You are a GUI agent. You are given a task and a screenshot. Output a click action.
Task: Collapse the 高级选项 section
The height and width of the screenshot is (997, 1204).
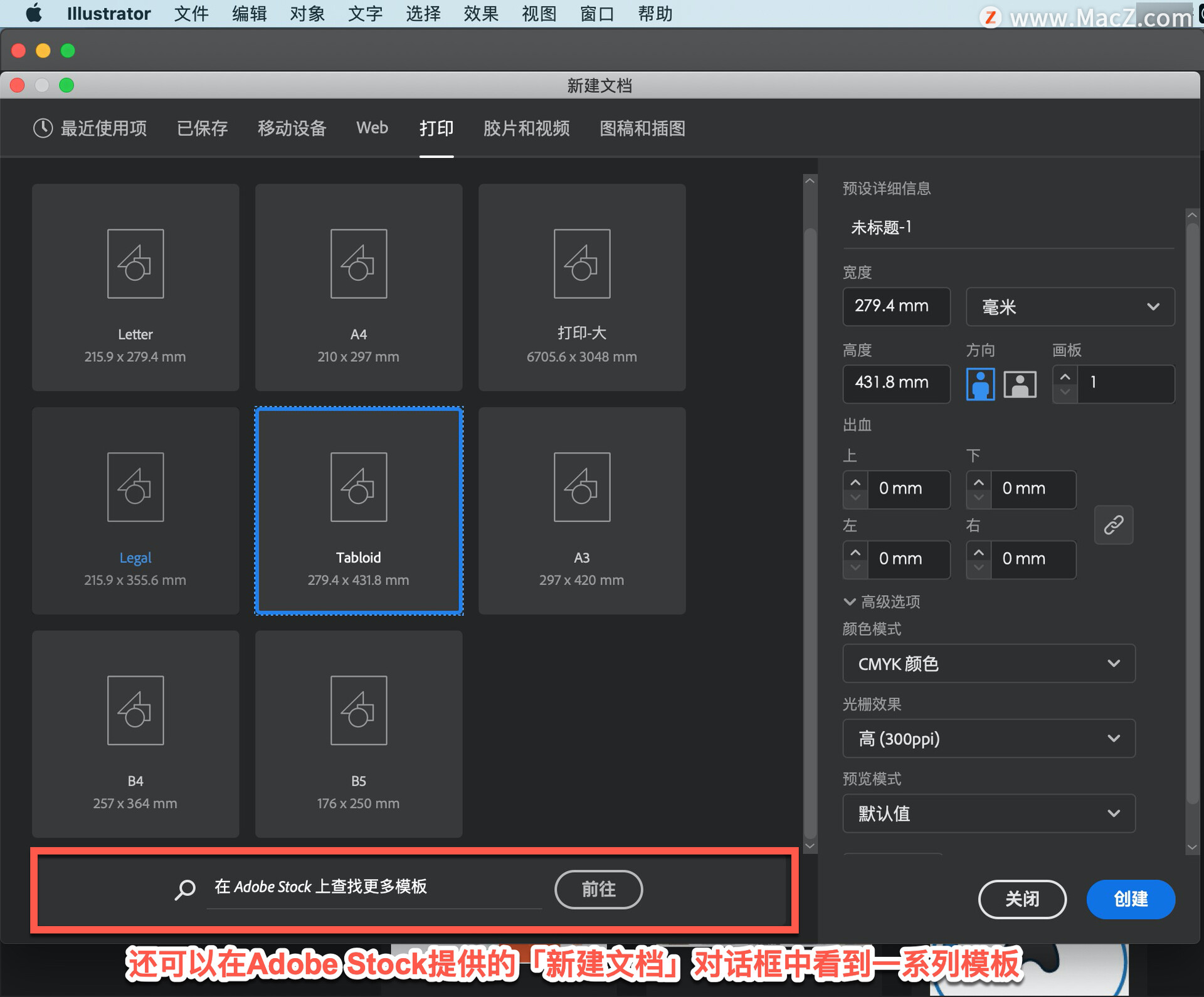point(850,602)
